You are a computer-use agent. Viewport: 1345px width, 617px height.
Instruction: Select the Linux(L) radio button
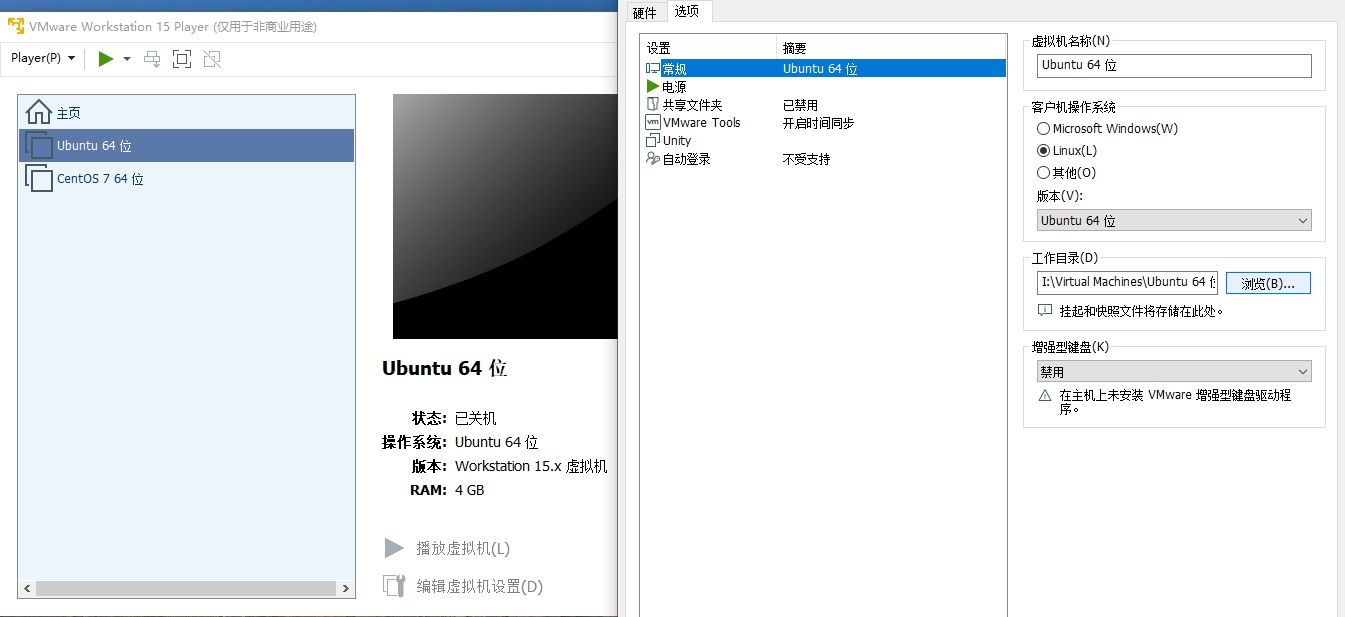click(1043, 151)
